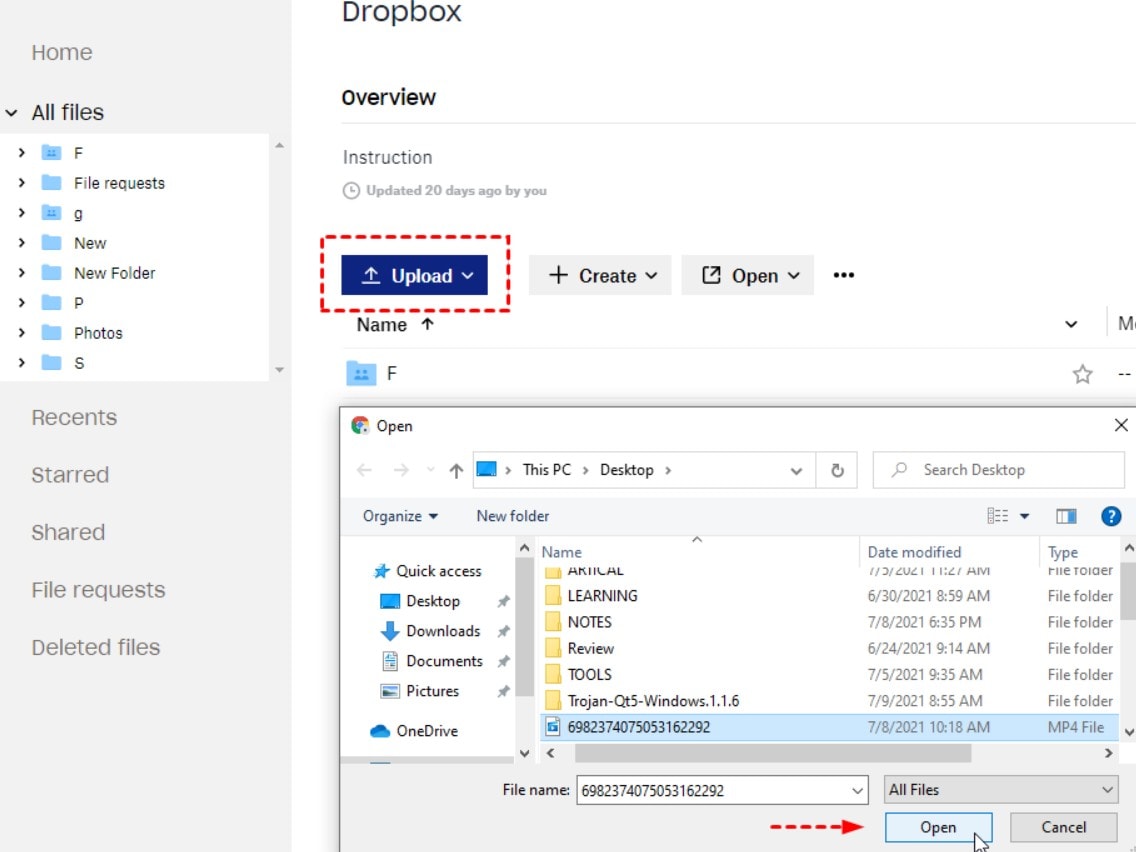
Task: Expand the P folder in sidebar tree
Action: 22,303
